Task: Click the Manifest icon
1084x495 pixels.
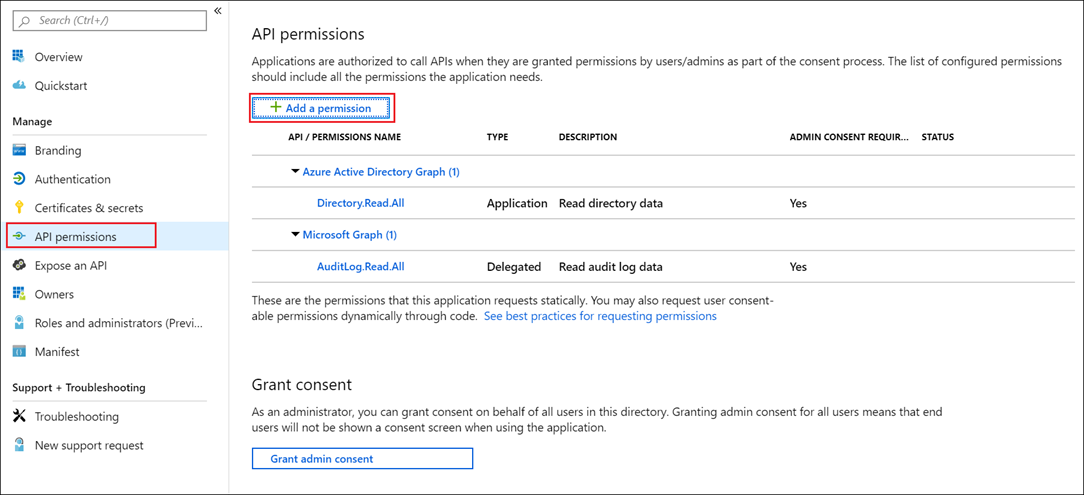Action: pos(19,351)
